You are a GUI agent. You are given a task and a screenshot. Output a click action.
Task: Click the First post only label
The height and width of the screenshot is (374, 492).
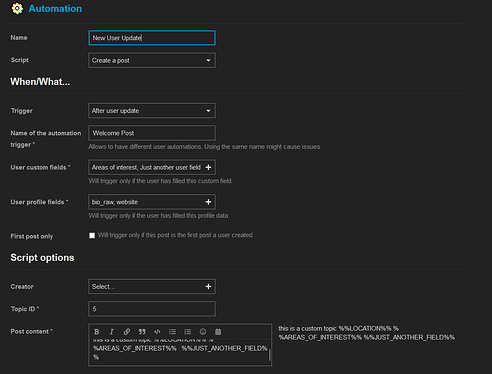tap(32, 236)
